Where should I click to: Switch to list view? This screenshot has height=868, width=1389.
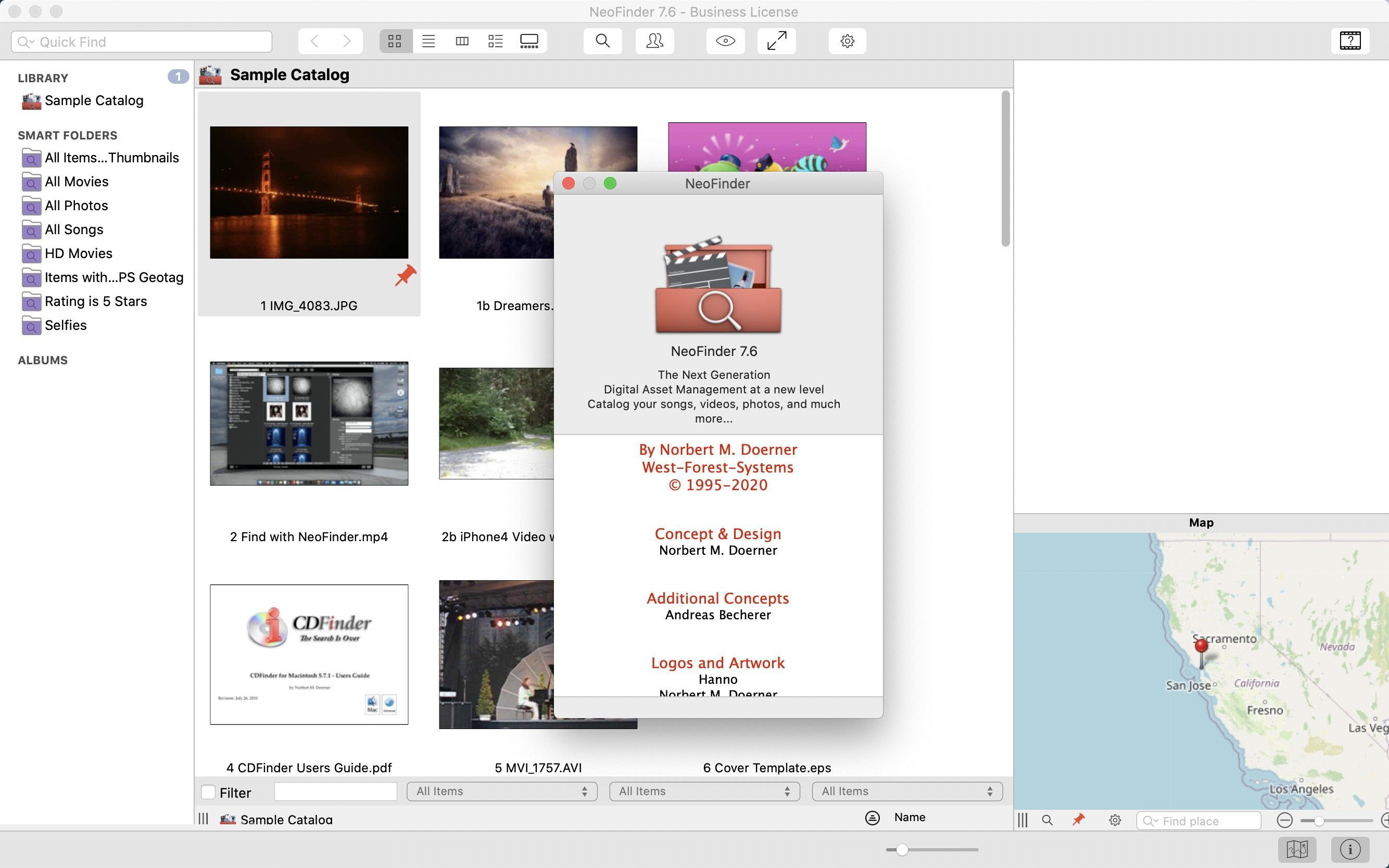click(x=428, y=41)
